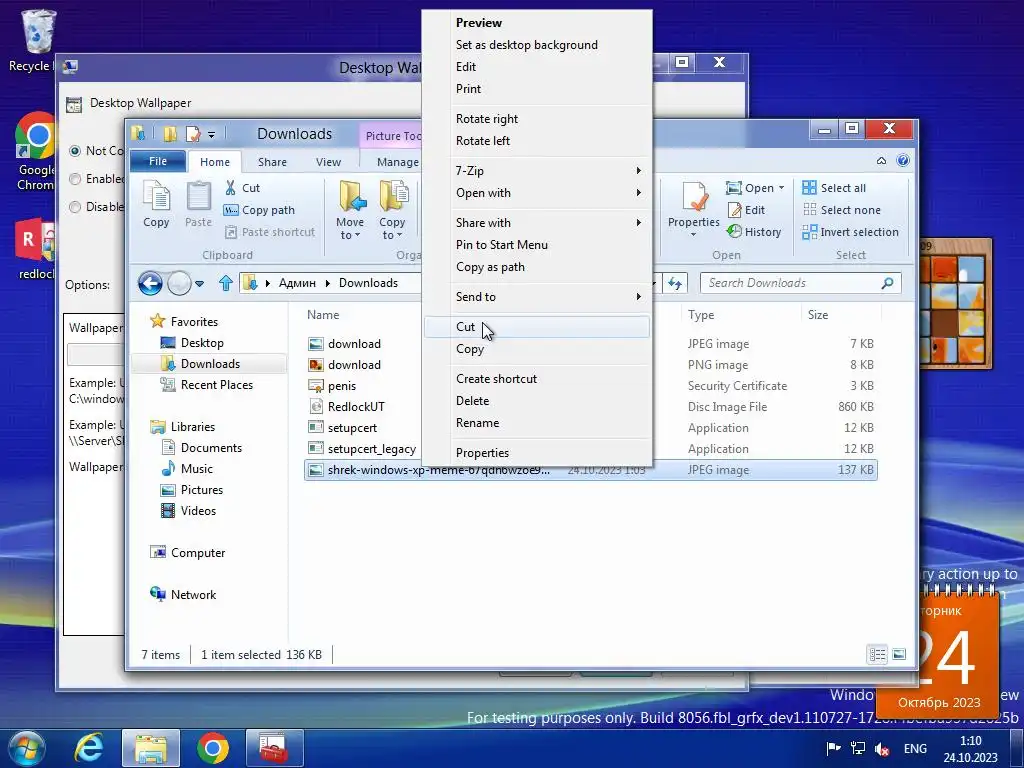The image size is (1024, 768).
Task: Select the Disabled radio button
Action: point(75,207)
